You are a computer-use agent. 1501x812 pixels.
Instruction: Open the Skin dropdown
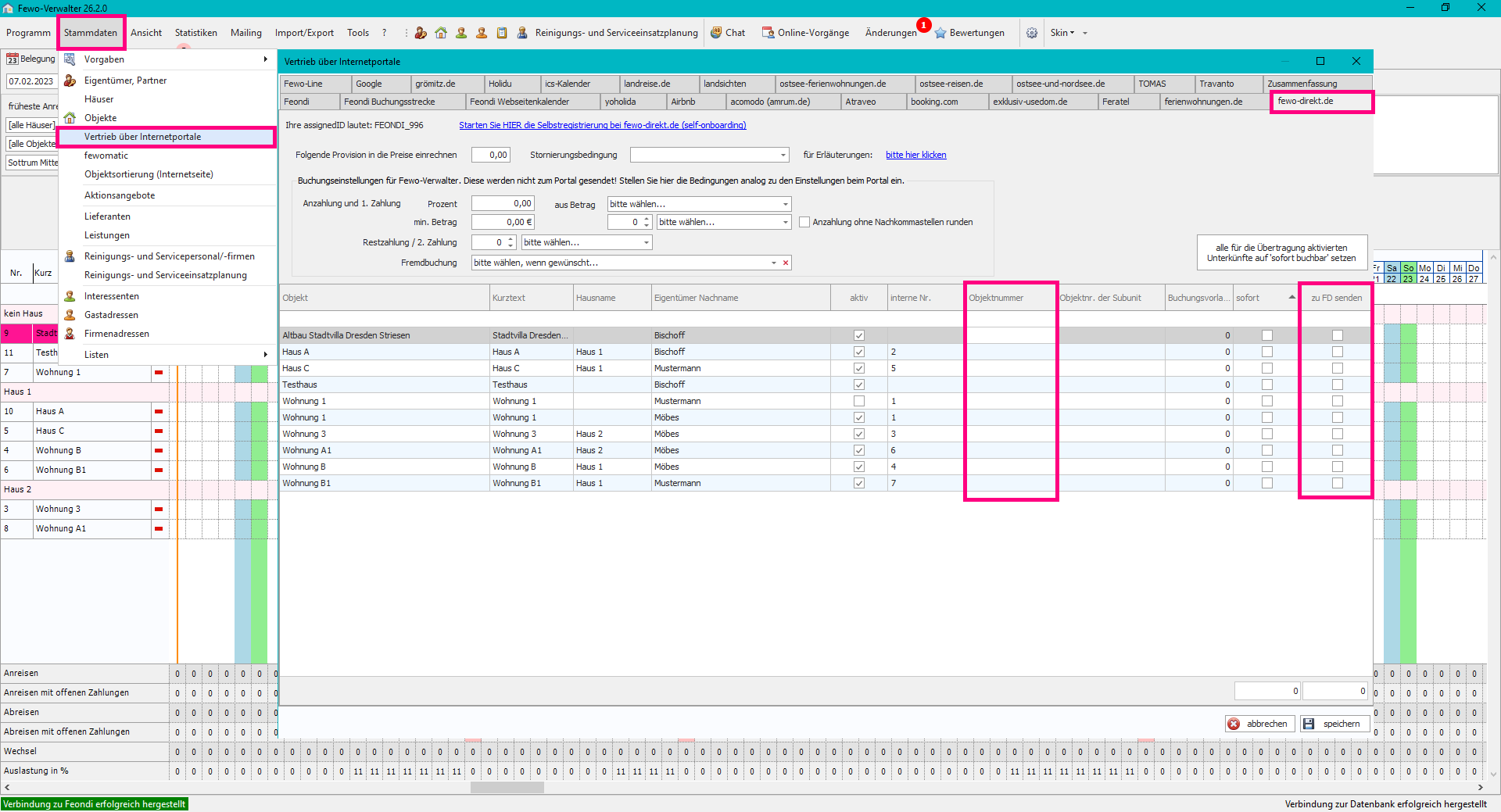tap(1062, 33)
